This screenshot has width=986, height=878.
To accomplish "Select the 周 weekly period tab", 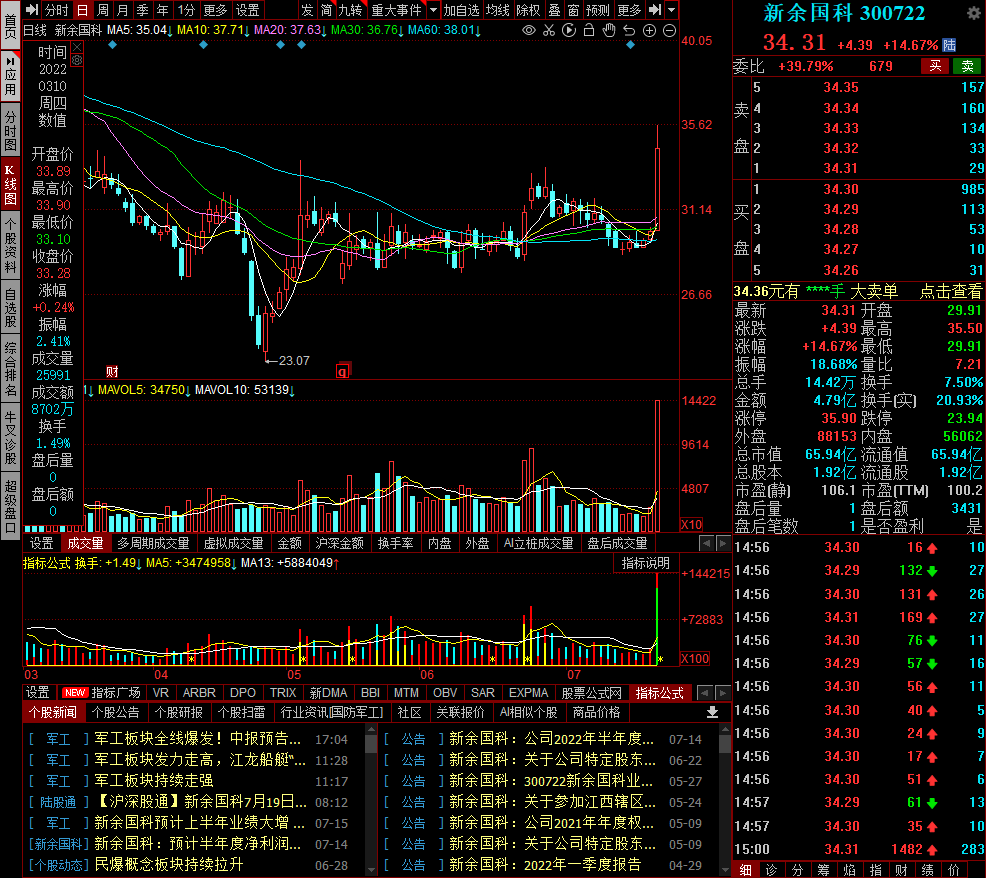I will [x=102, y=10].
